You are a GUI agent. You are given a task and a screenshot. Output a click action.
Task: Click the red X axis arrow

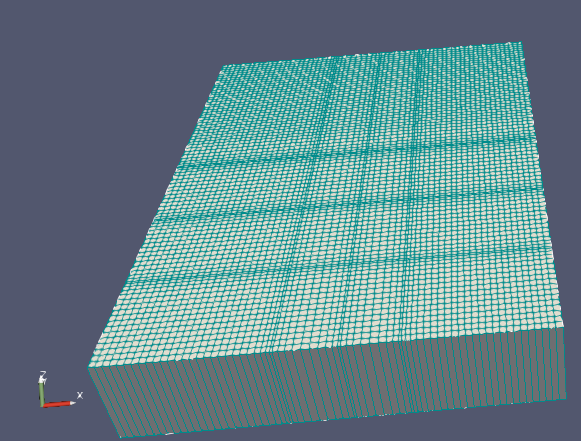coord(57,404)
